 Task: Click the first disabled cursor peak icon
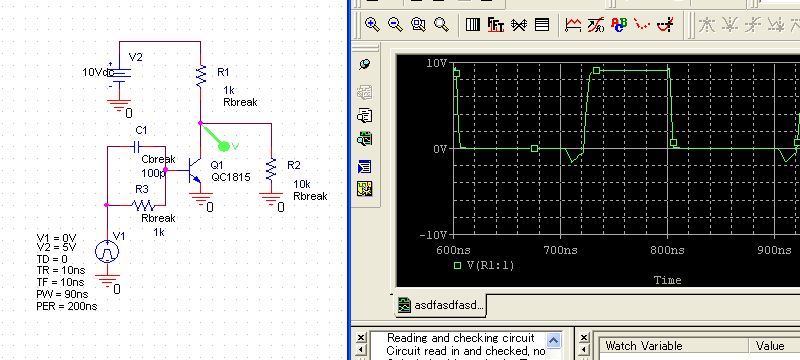(x=706, y=24)
